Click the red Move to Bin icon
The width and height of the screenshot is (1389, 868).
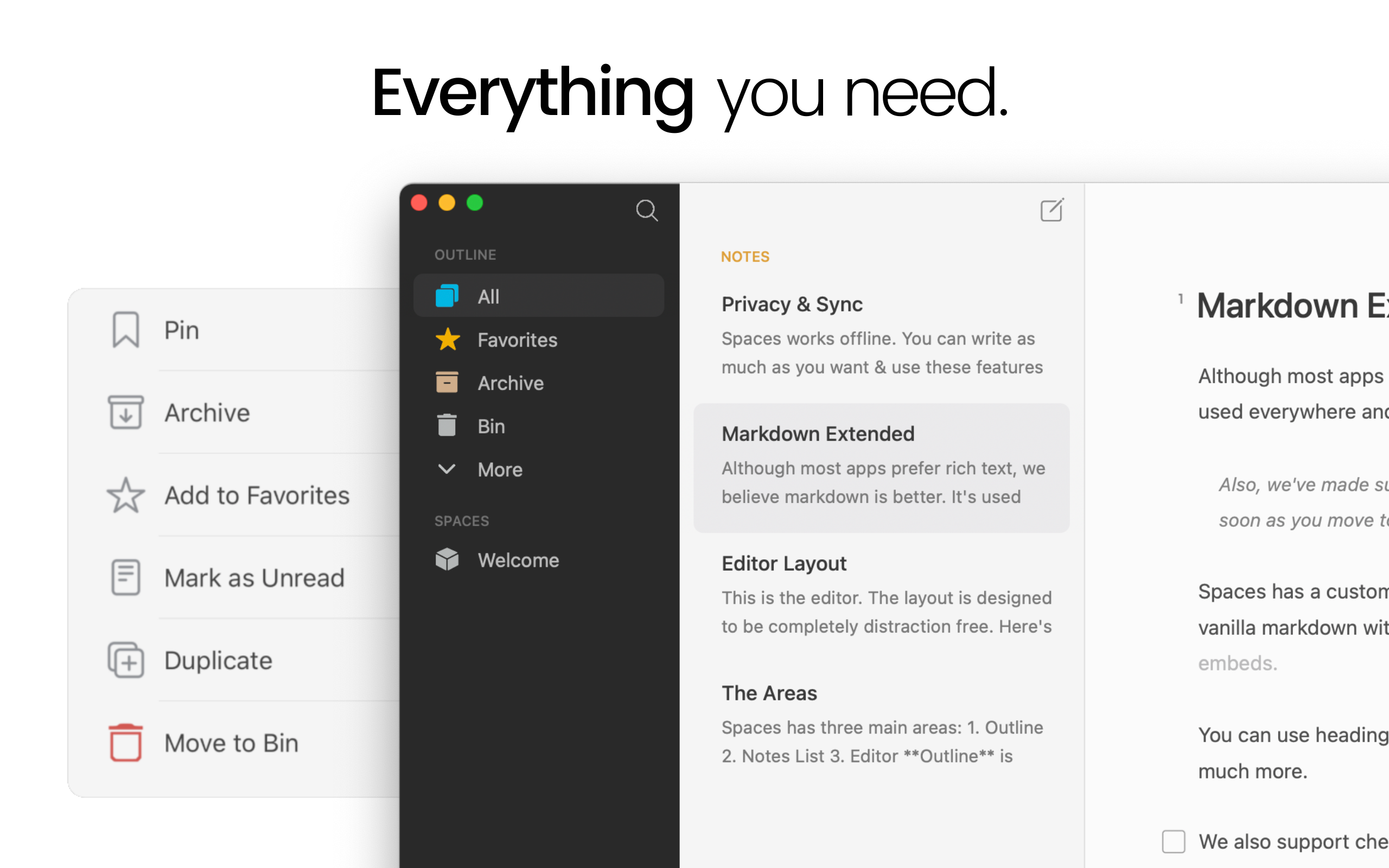[126, 743]
